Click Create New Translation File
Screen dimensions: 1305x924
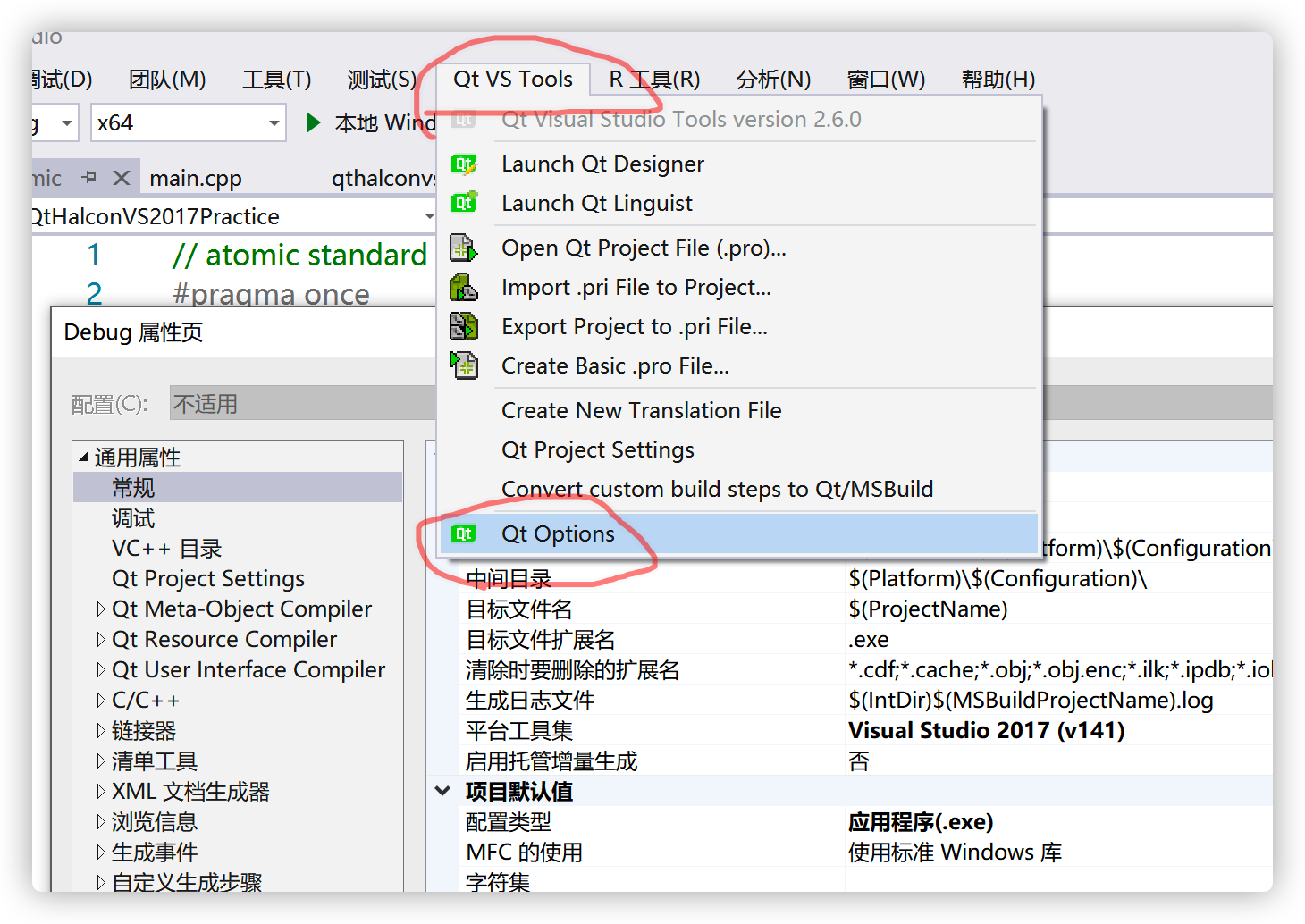point(642,410)
